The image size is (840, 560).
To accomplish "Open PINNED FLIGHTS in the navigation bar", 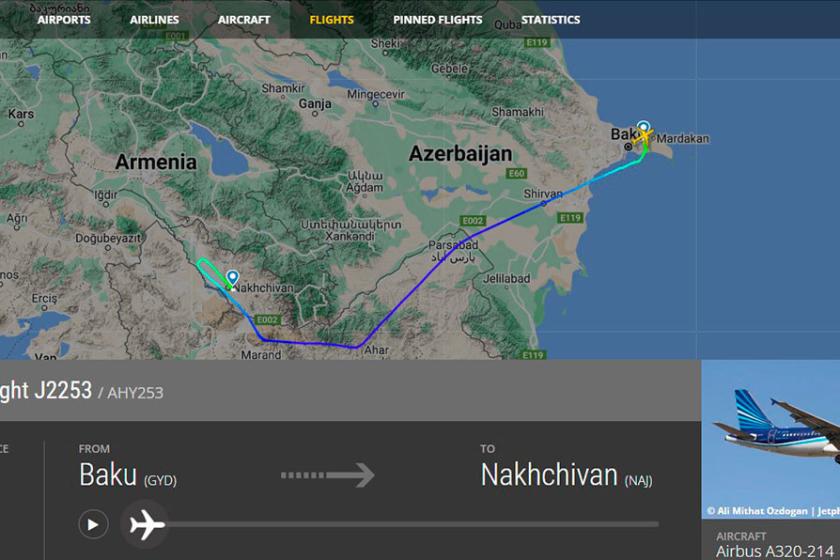I will 438,20.
